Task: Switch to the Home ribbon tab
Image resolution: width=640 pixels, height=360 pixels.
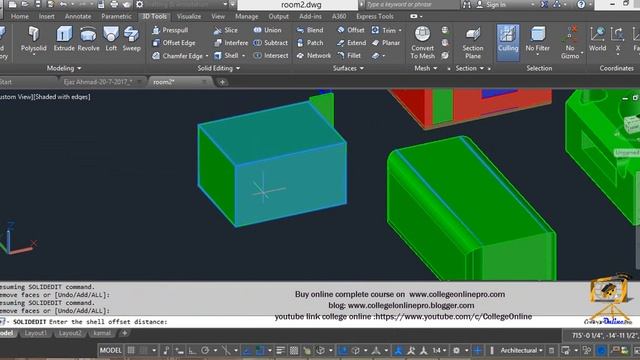Action: (20, 16)
